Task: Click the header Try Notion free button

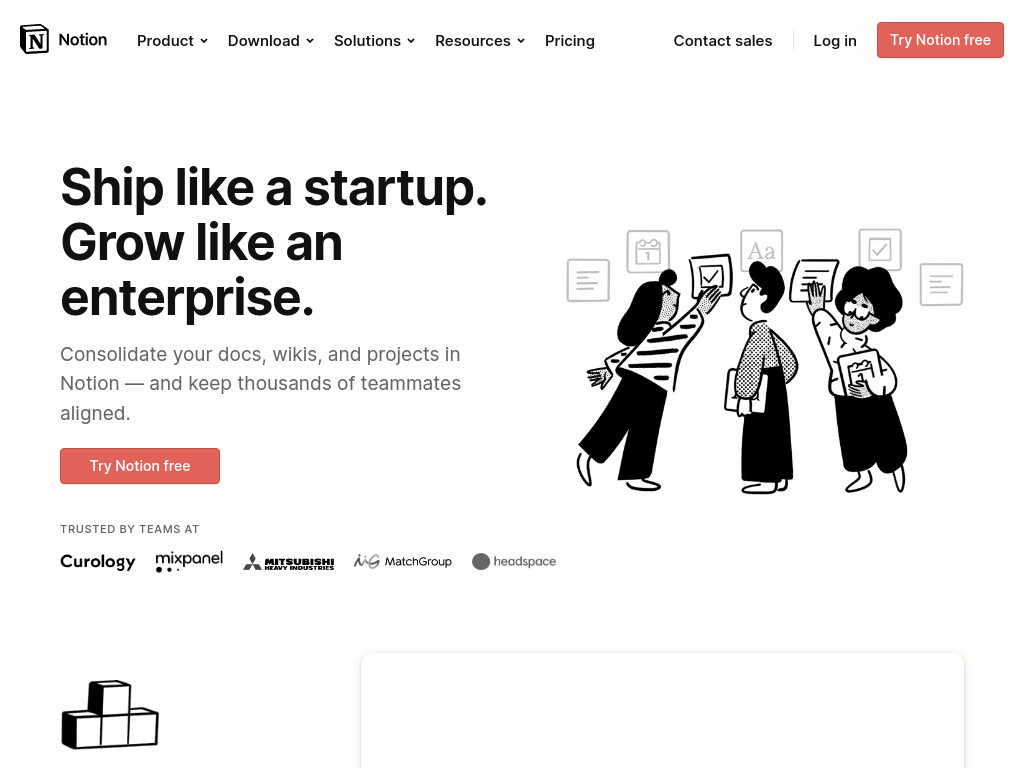Action: tap(940, 40)
